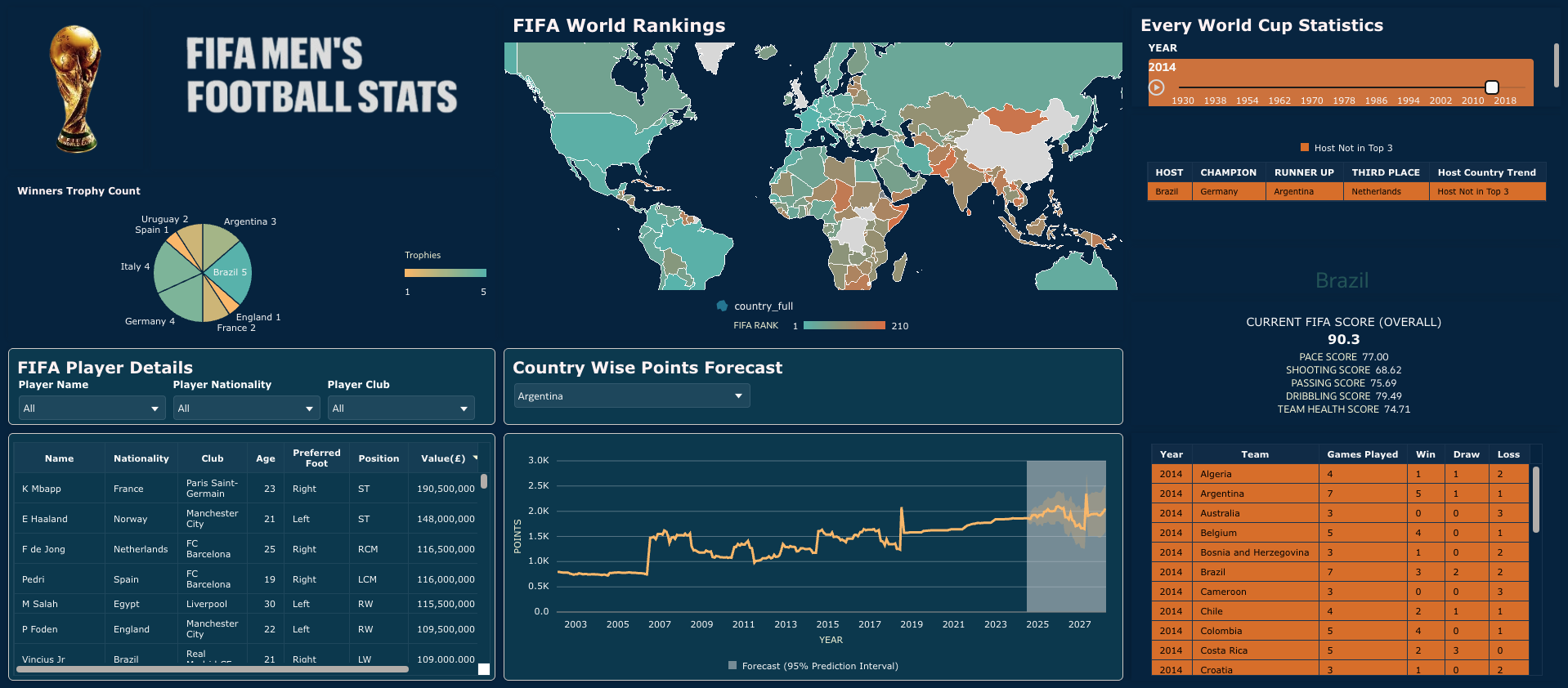The height and width of the screenshot is (688, 1568).
Task: Select the Colombia team row
Action: [1339, 631]
